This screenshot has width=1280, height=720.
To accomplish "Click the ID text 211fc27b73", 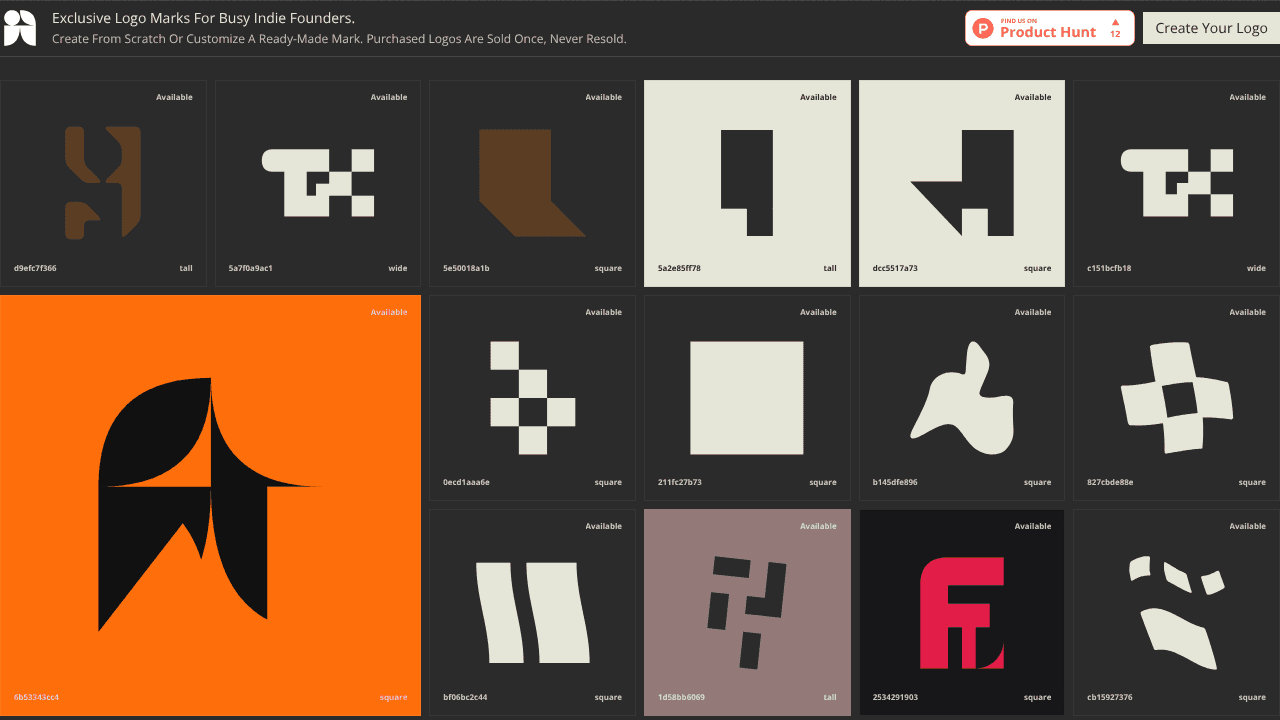I will (x=680, y=482).
